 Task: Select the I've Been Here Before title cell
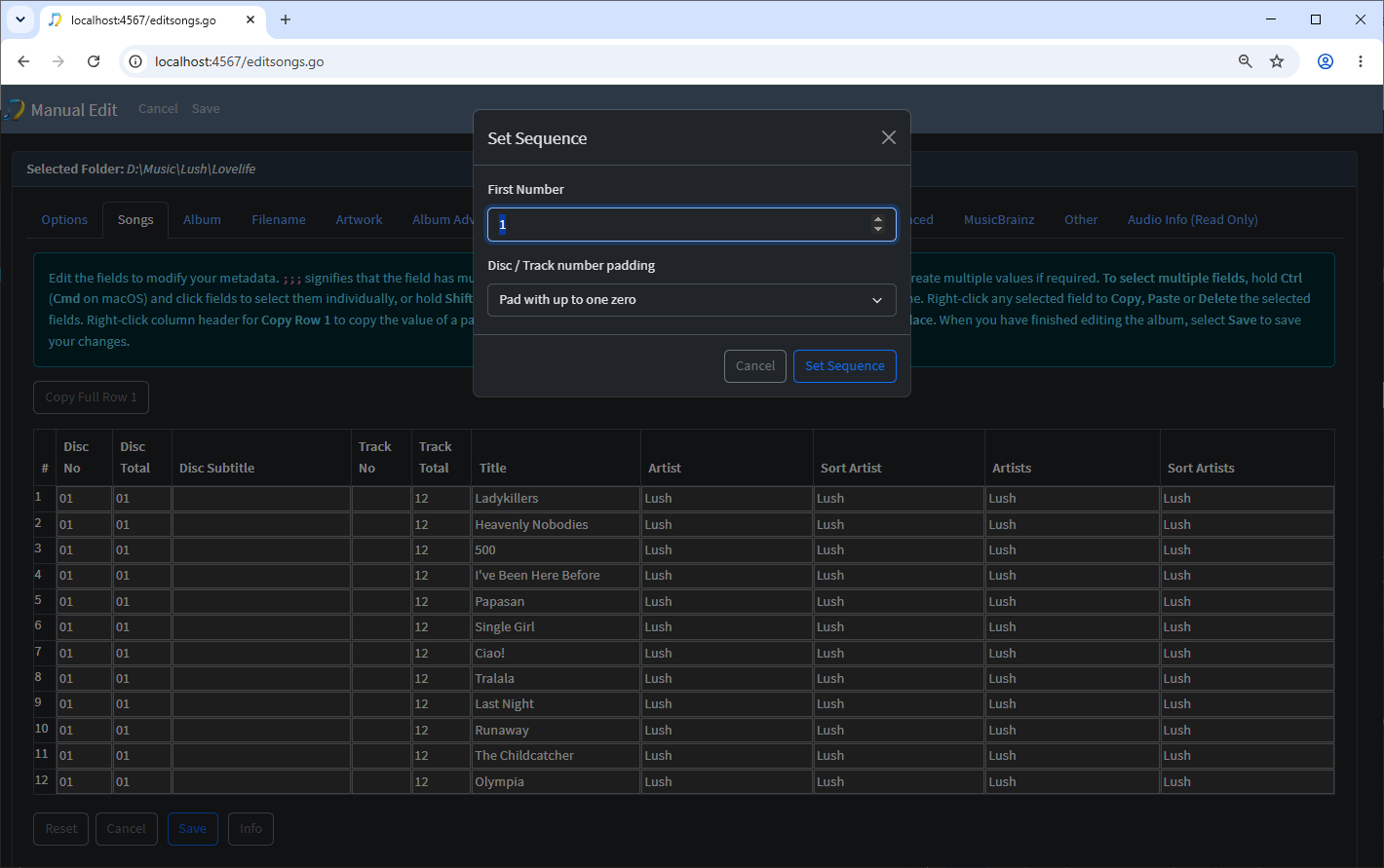[556, 576]
